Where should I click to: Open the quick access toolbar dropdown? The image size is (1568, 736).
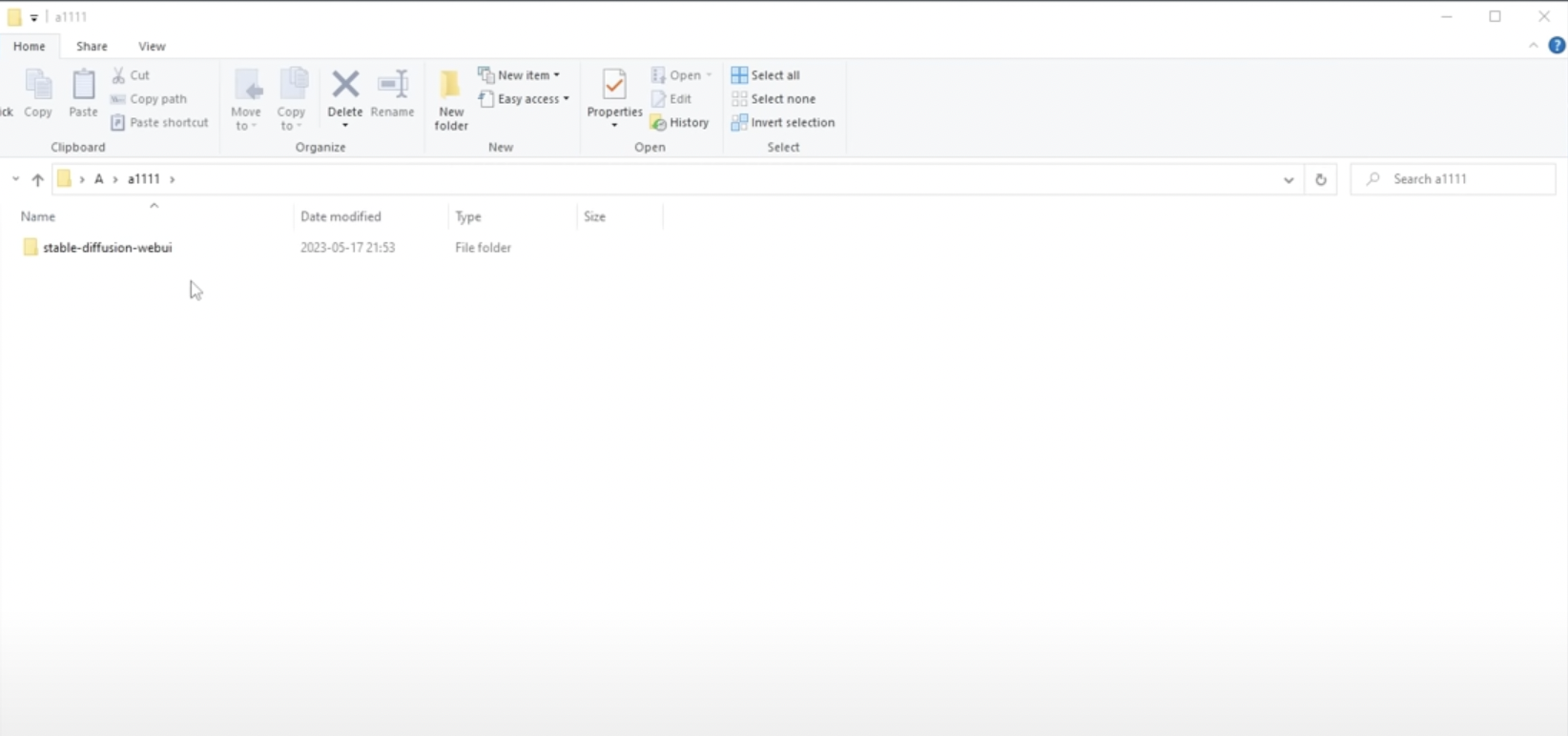(34, 17)
